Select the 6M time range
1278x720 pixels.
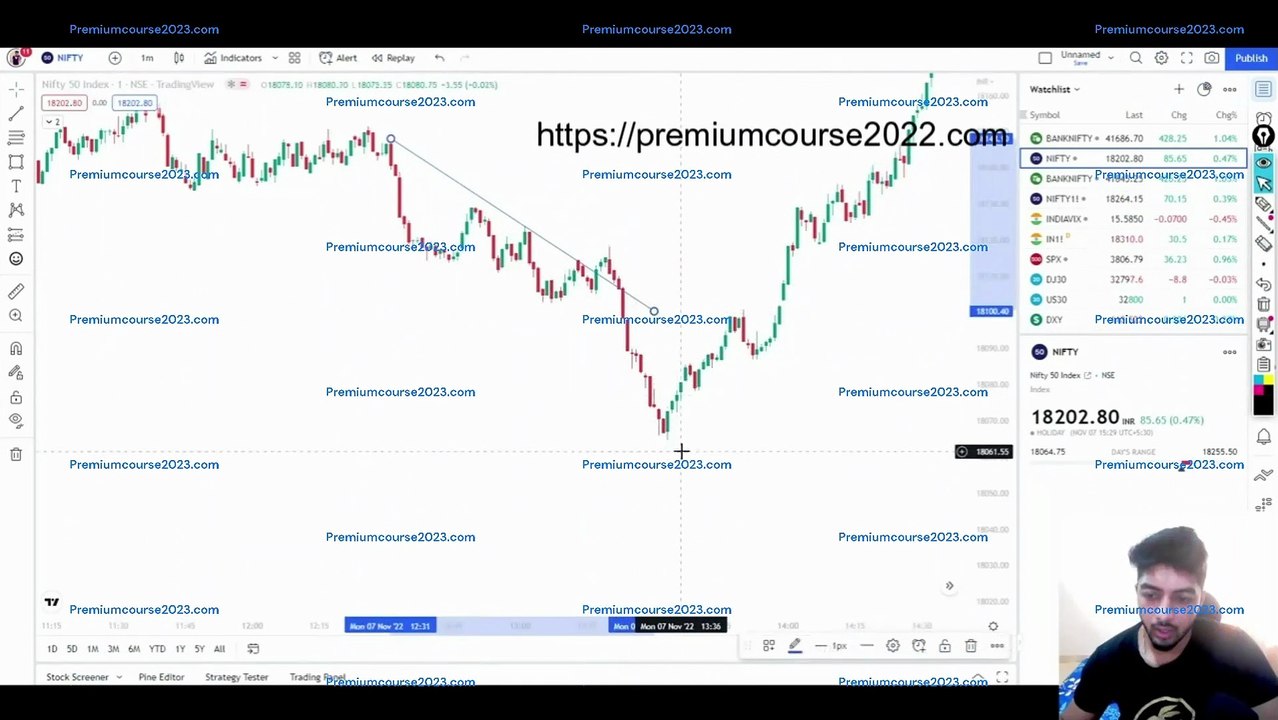(134, 649)
